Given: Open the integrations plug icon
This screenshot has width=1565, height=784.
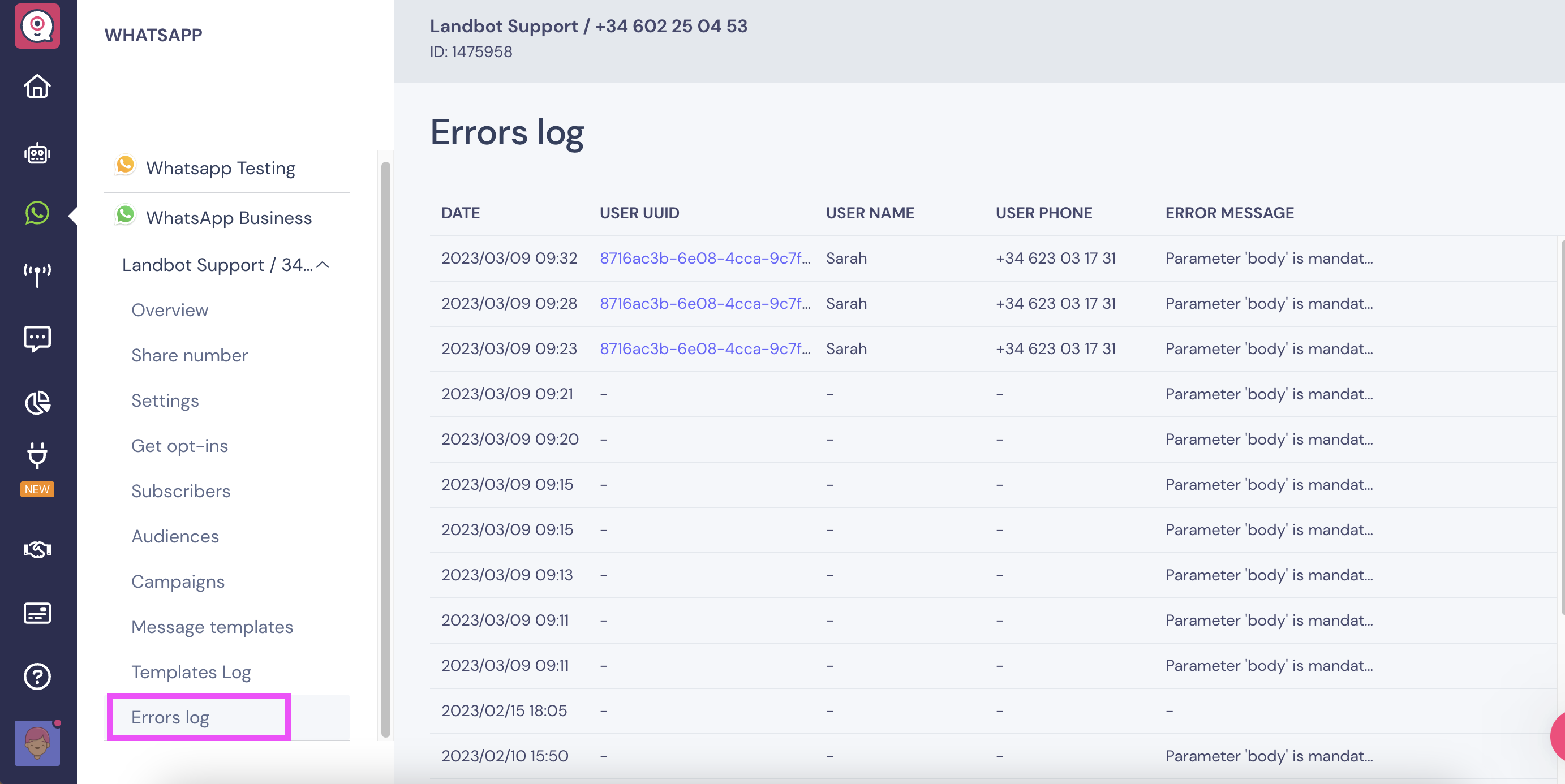Looking at the screenshot, I should 37,455.
